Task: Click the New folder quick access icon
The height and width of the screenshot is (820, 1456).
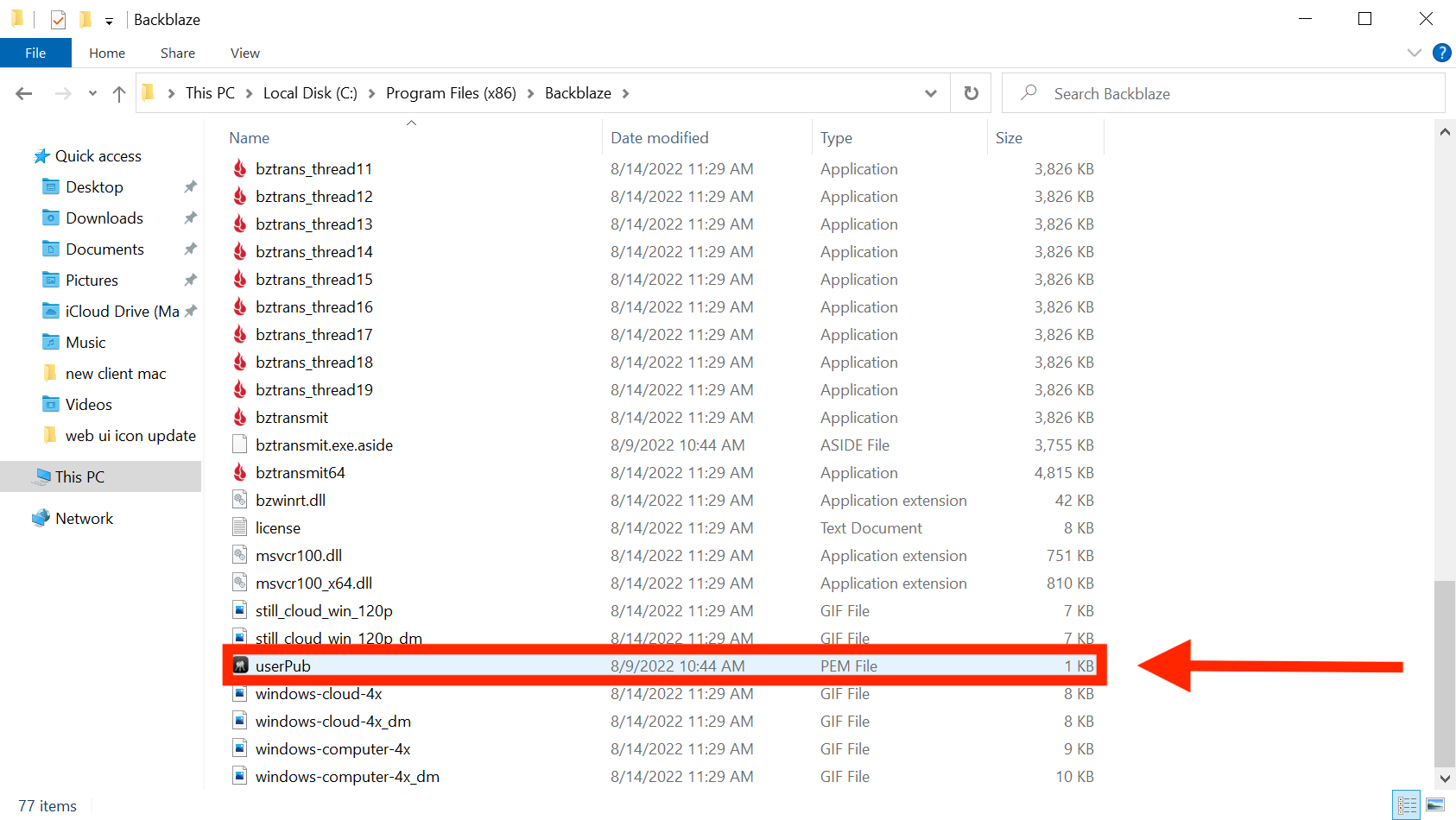Action: [85, 19]
